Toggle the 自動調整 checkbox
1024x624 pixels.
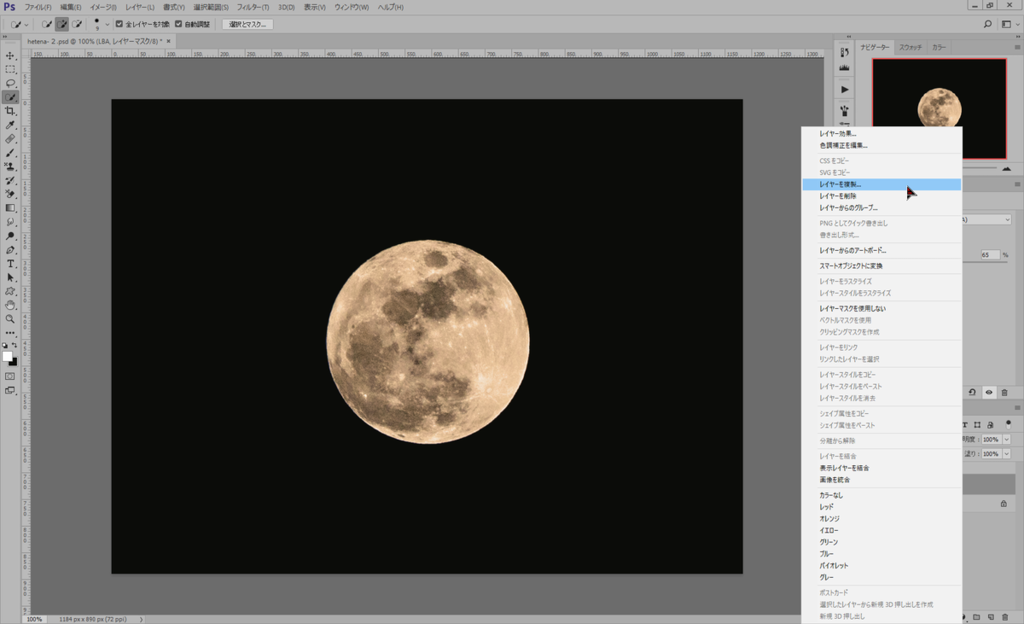pyautogui.click(x=178, y=24)
